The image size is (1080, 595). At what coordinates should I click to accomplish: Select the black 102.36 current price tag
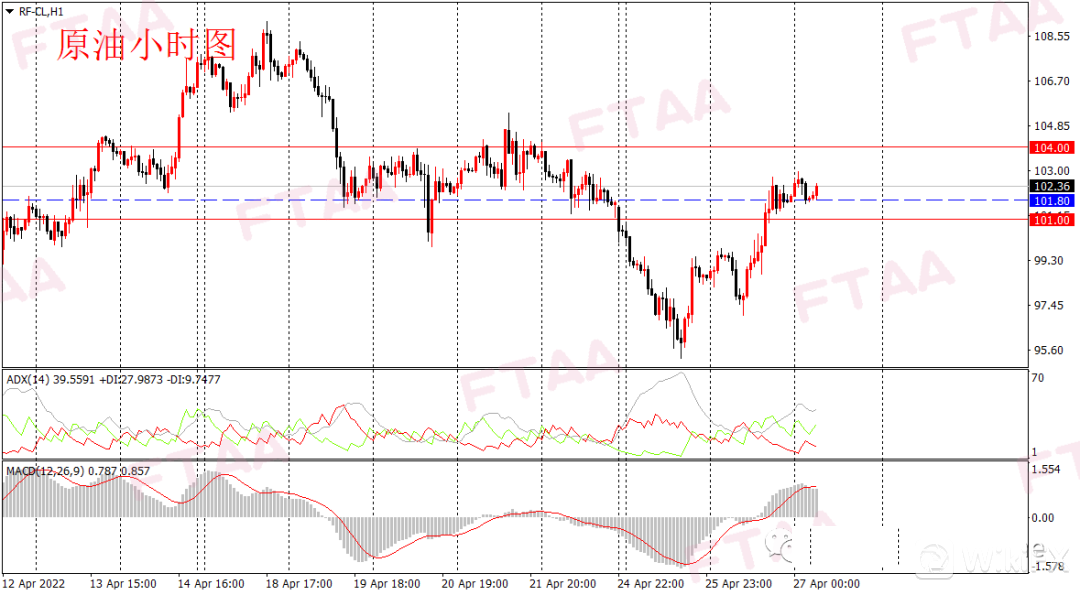(x=1051, y=186)
